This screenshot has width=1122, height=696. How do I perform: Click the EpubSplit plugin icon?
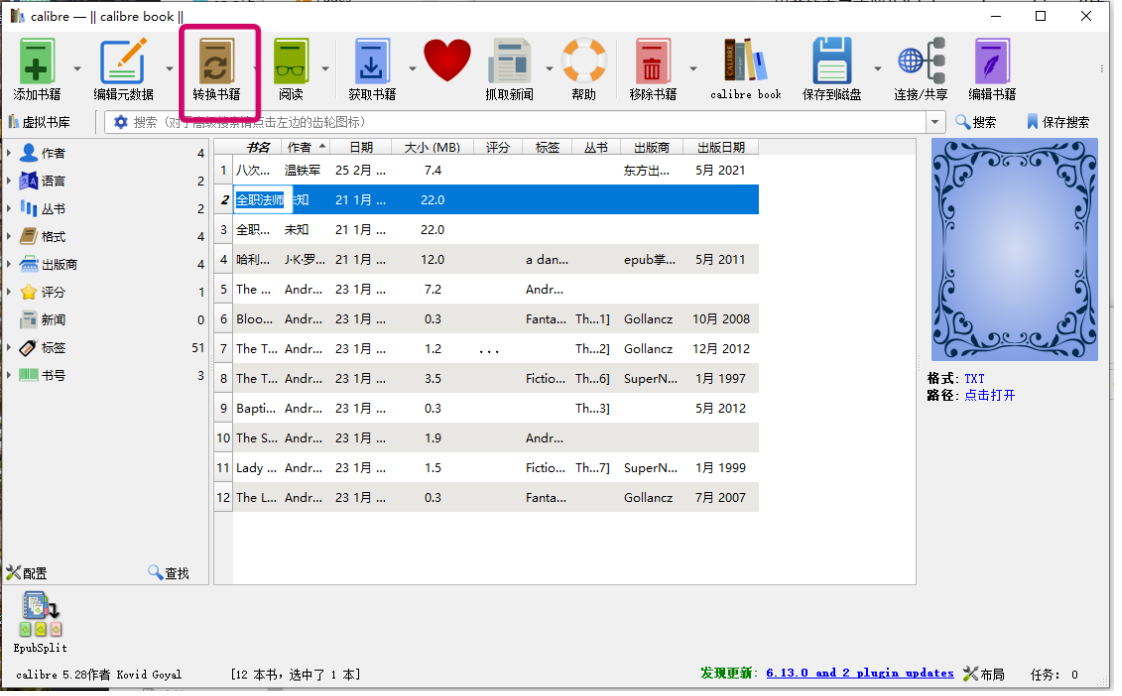point(40,622)
